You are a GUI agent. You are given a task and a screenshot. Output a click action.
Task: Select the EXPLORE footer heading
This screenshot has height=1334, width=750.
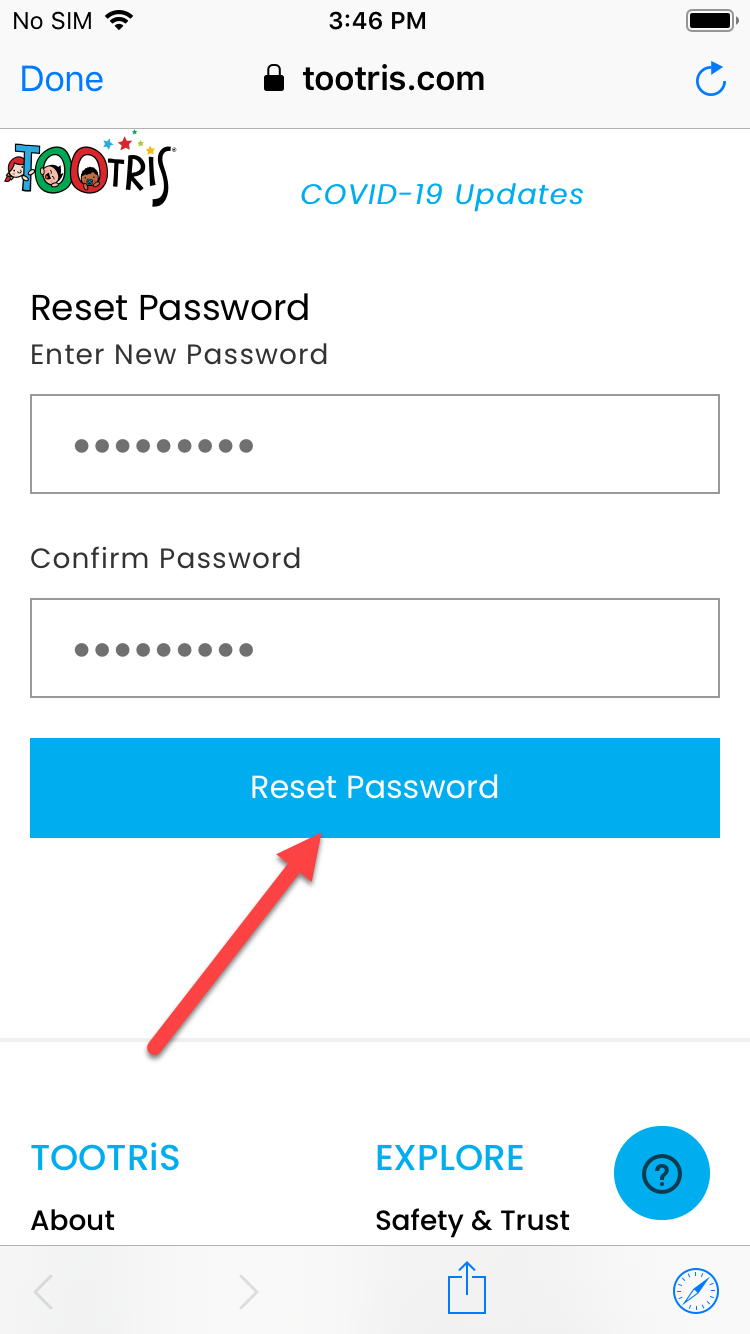tap(449, 1158)
